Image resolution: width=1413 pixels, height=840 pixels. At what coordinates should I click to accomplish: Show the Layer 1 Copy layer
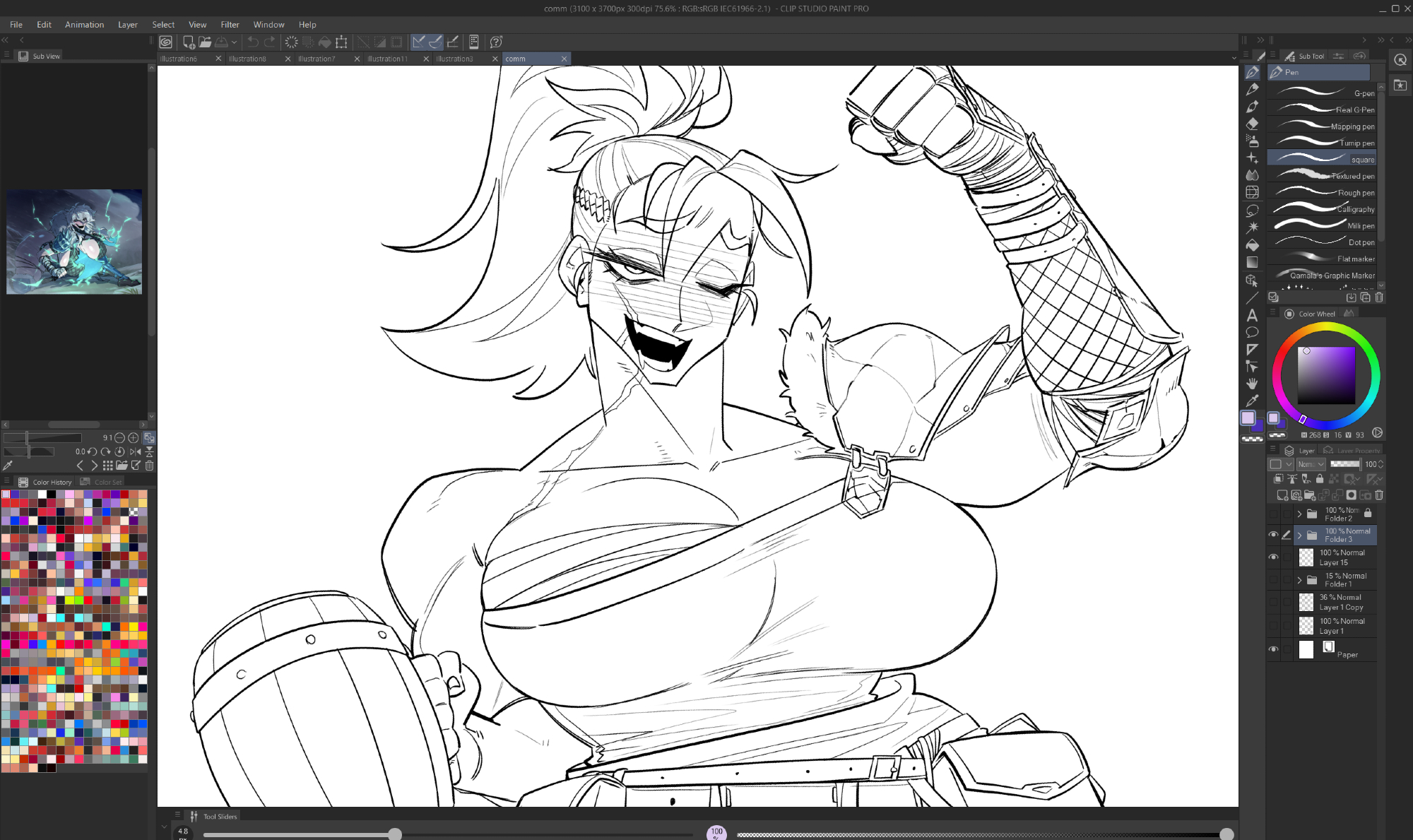pos(1273,602)
